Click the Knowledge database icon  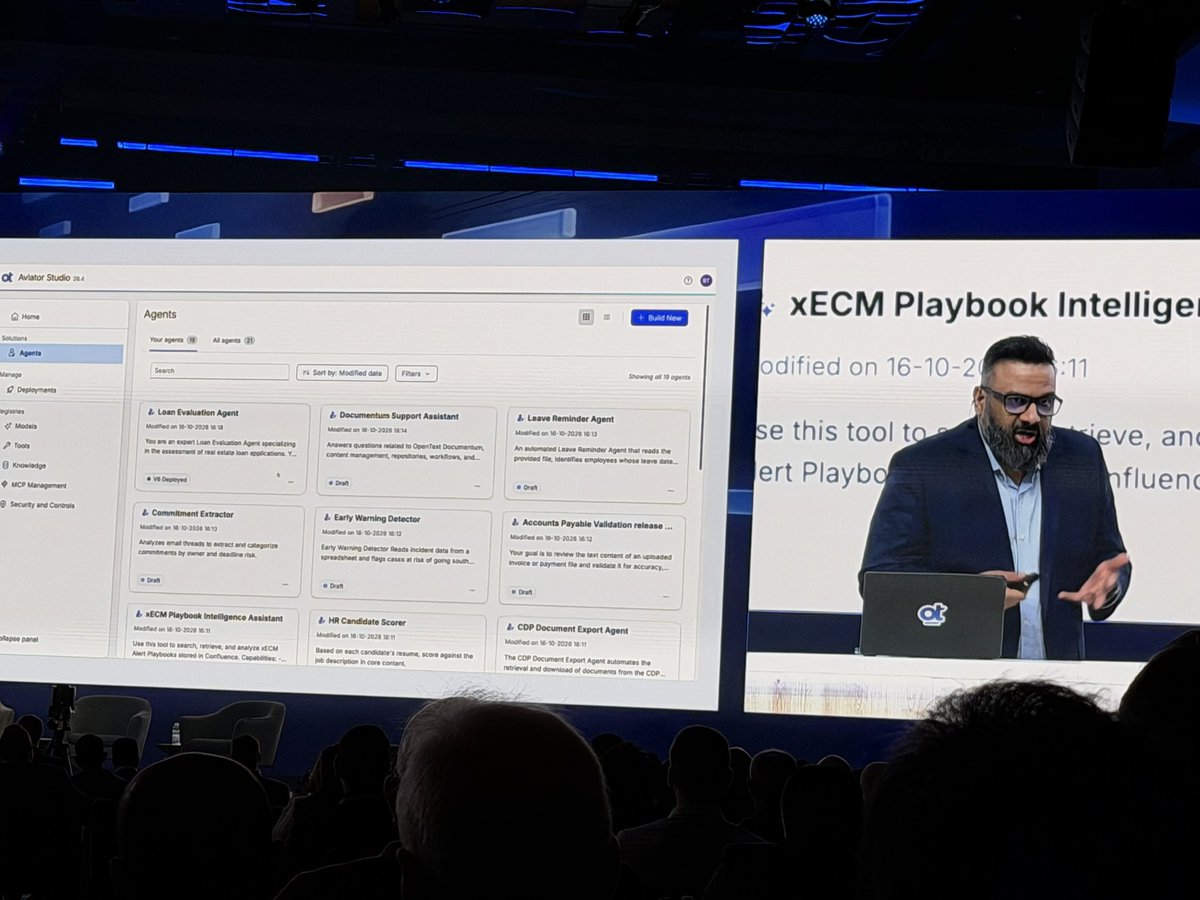[x=5, y=465]
